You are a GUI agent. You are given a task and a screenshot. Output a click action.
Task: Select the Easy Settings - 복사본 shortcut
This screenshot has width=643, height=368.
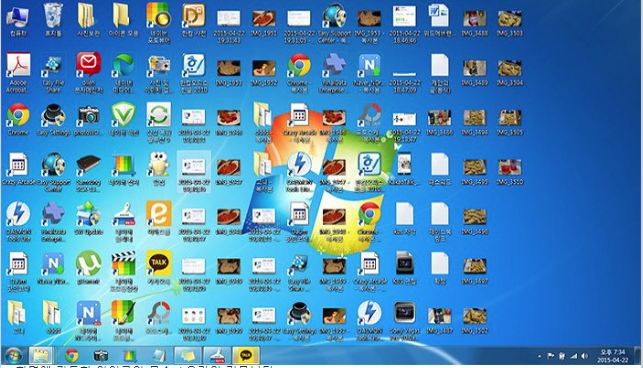[x=299, y=321]
